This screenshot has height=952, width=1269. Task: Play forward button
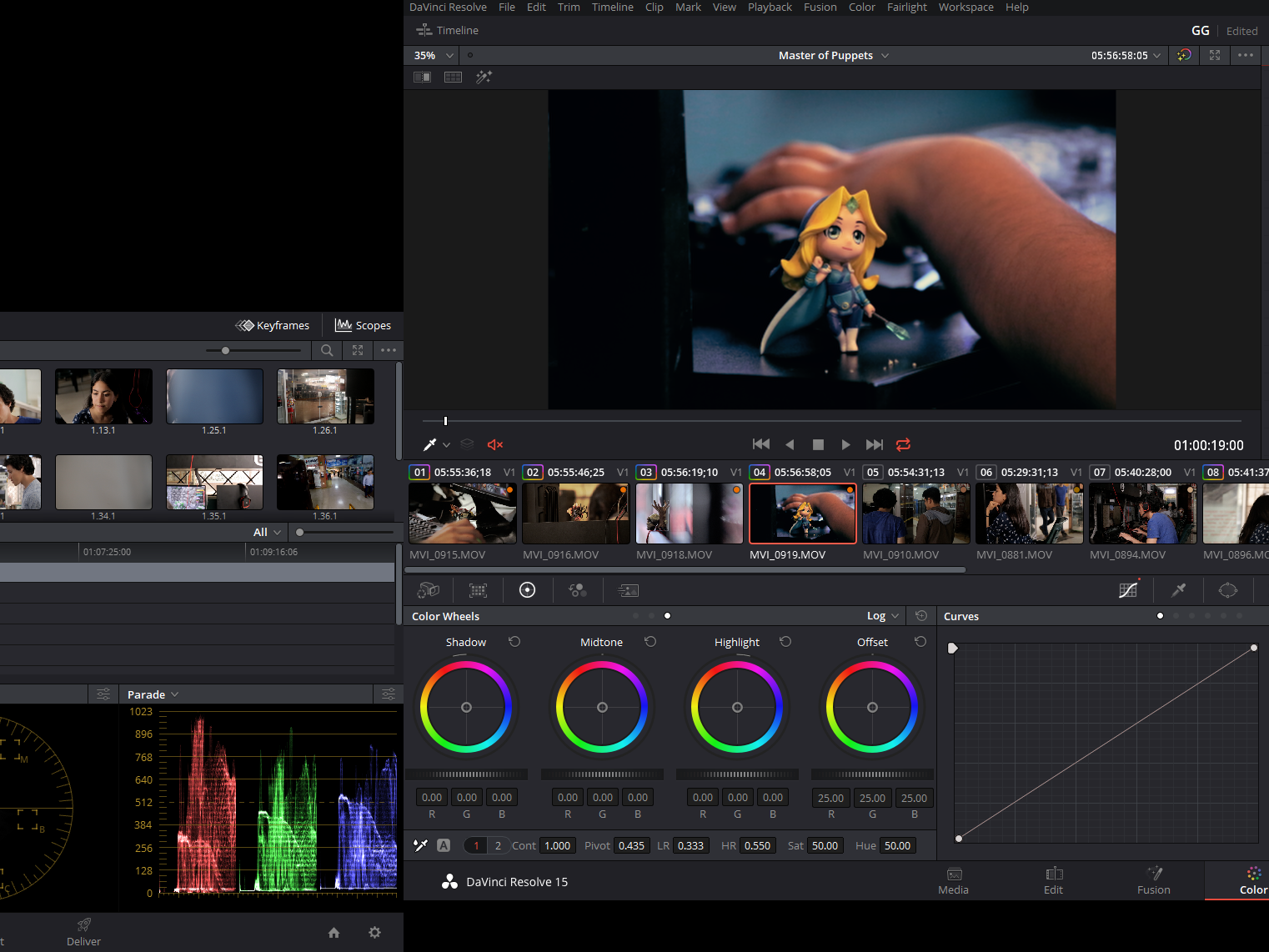845,444
